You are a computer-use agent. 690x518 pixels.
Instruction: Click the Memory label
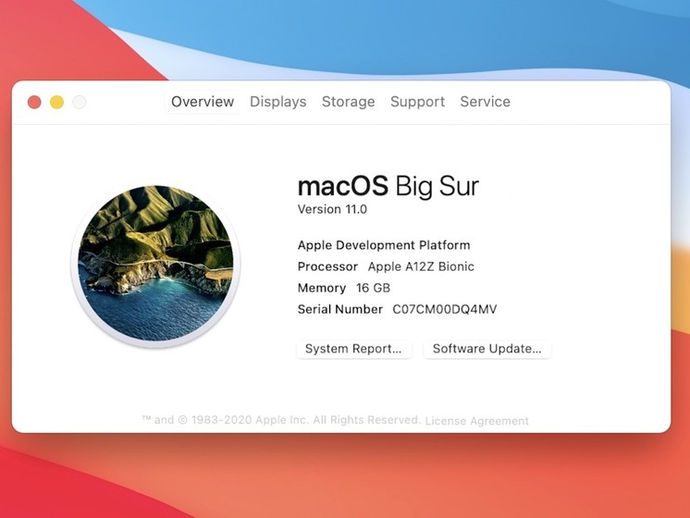coord(322,288)
